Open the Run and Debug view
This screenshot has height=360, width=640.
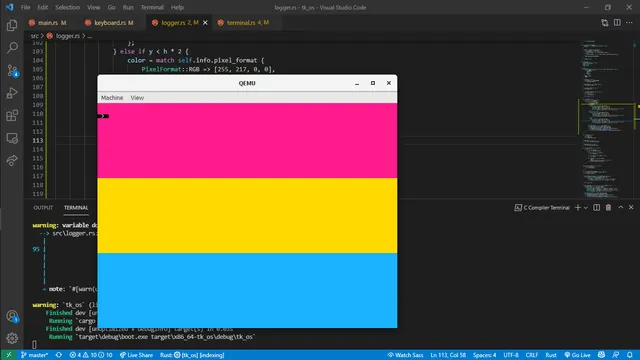(x=12, y=93)
